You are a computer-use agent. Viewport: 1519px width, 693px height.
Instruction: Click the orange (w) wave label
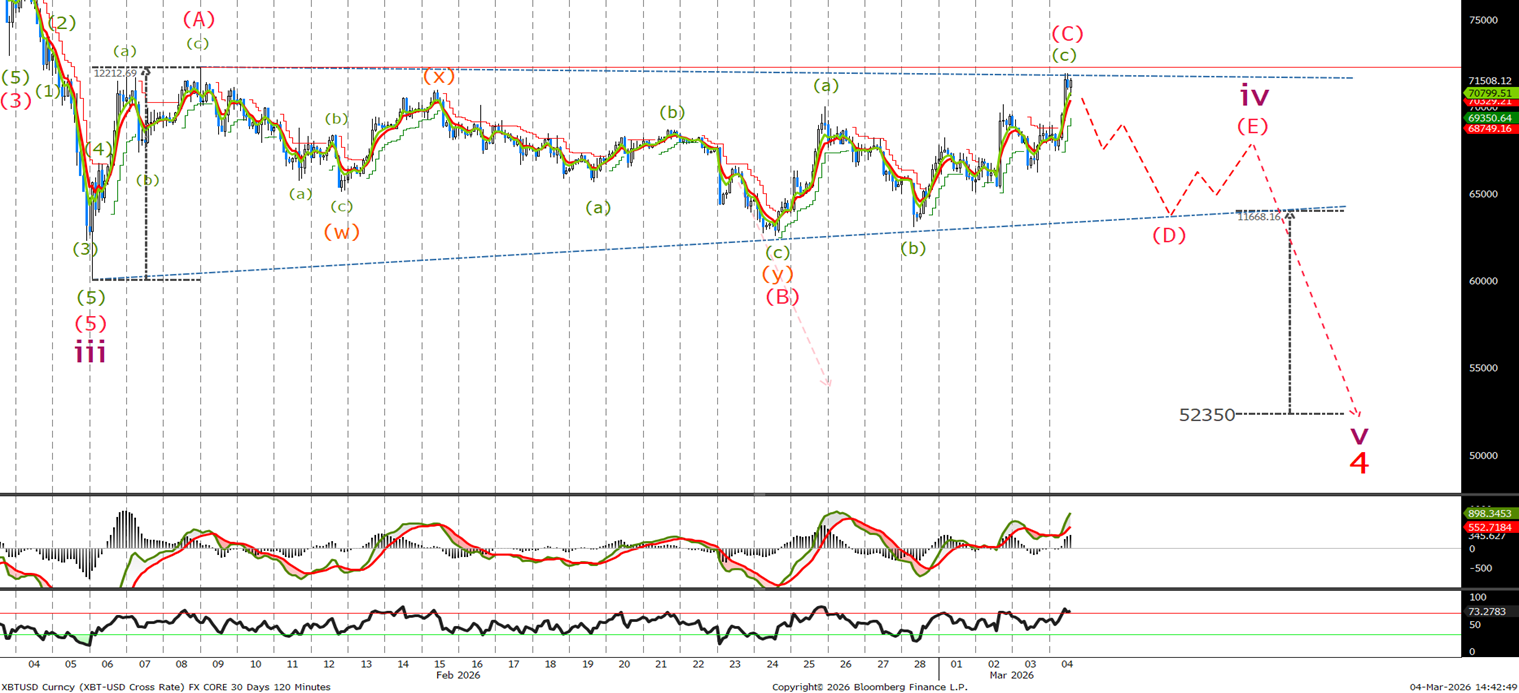coord(341,231)
